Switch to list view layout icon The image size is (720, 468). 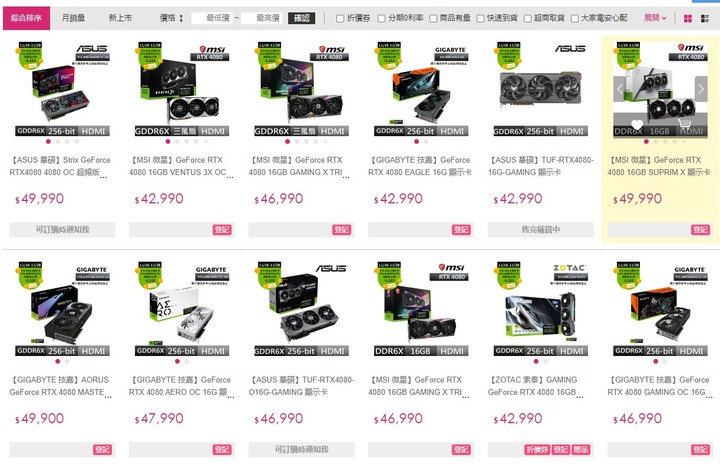coord(705,18)
